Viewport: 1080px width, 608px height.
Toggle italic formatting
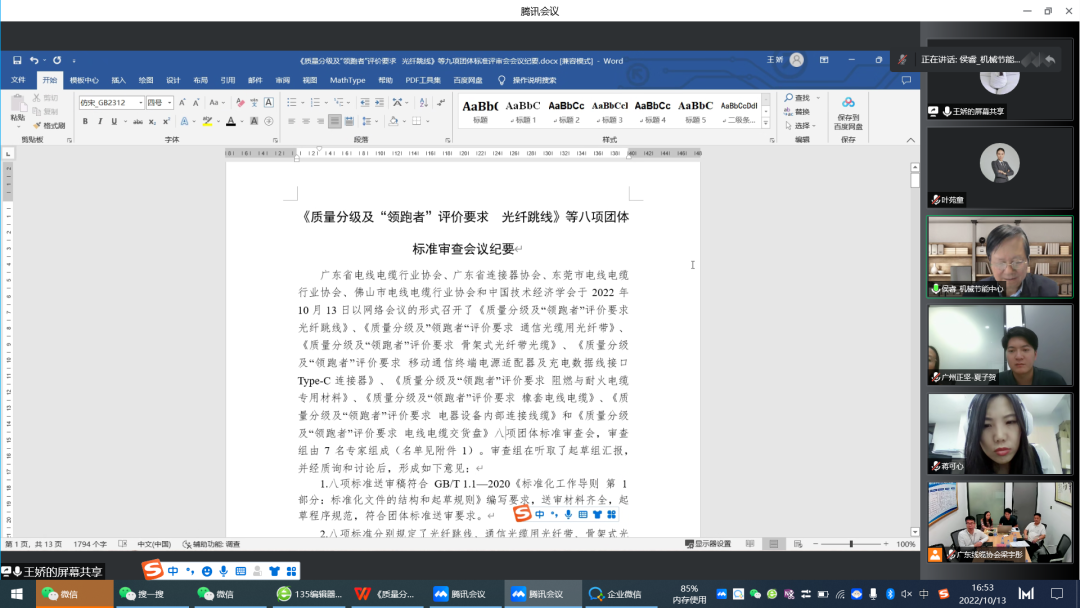click(99, 122)
